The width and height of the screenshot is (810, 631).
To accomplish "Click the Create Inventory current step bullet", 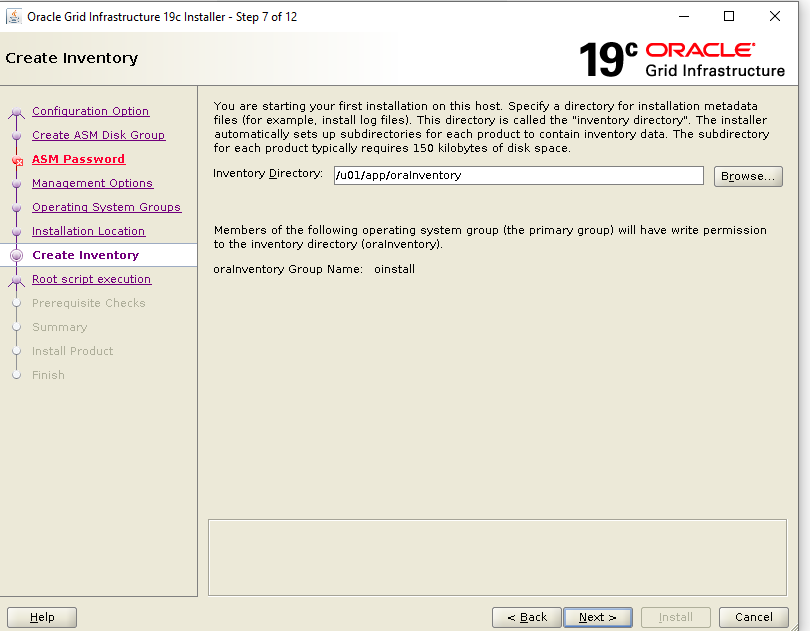I will 17,255.
